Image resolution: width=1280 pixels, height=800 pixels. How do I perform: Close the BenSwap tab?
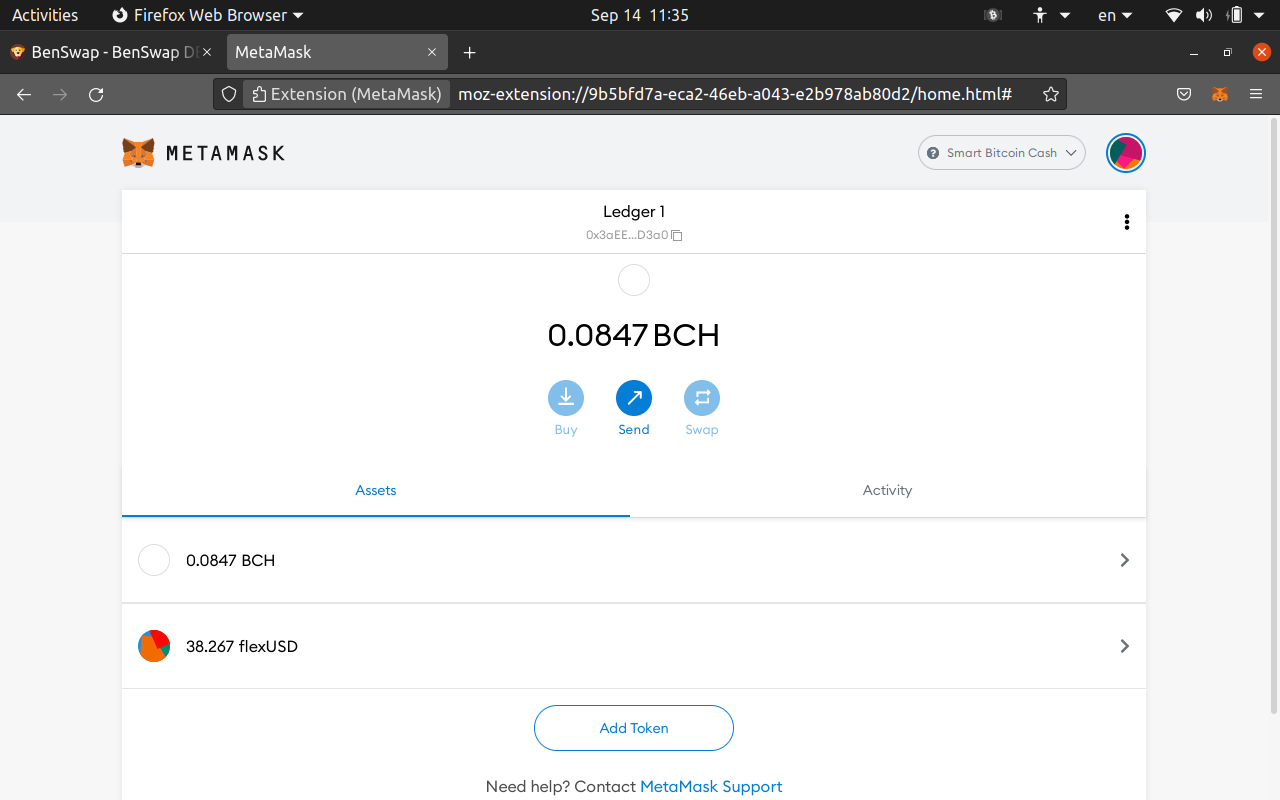coord(207,52)
